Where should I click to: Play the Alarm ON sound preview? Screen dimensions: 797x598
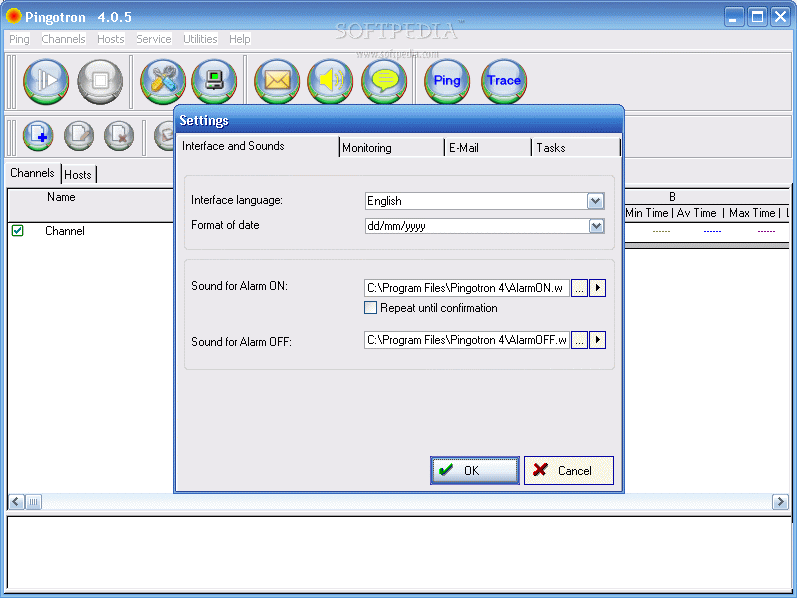[598, 288]
